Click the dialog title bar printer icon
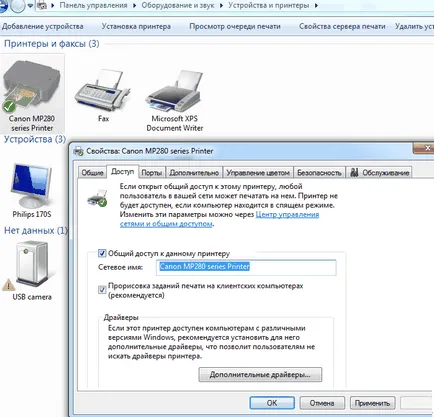This screenshot has height=417, width=434. point(79,151)
